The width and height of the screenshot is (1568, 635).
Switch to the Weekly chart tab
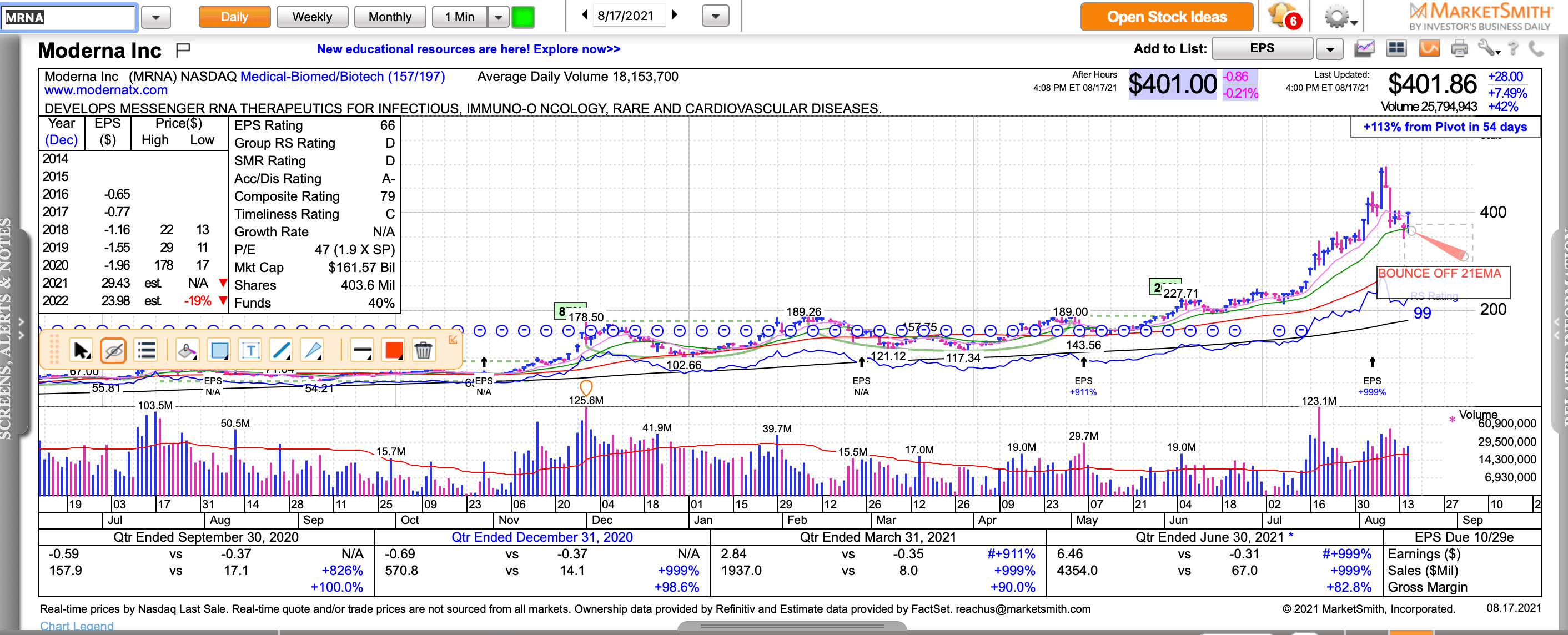(x=312, y=17)
